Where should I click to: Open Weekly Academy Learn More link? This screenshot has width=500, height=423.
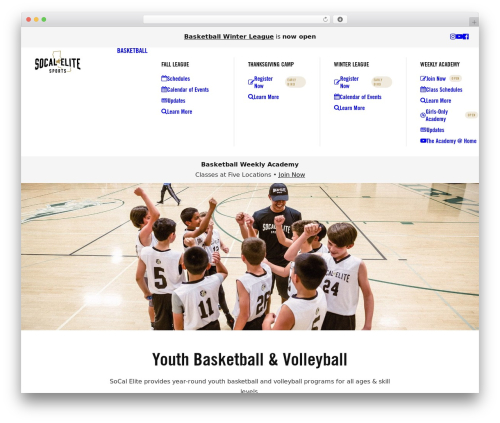[x=438, y=101]
